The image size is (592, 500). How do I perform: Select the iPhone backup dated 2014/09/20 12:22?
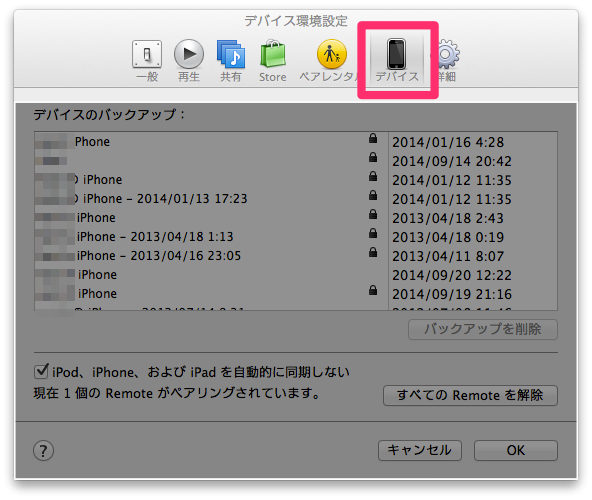296,275
